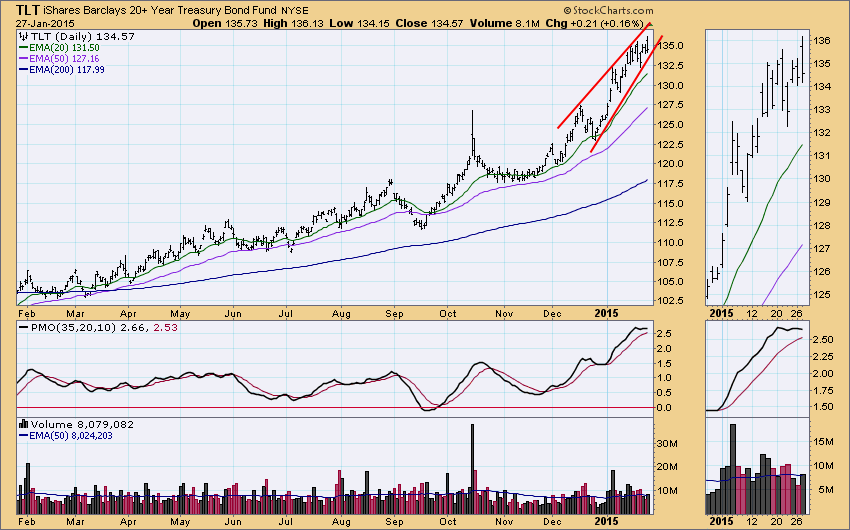Image resolution: width=850 pixels, height=530 pixels.
Task: Click the 127.5 label on the main price axis
Action: [x=673, y=105]
